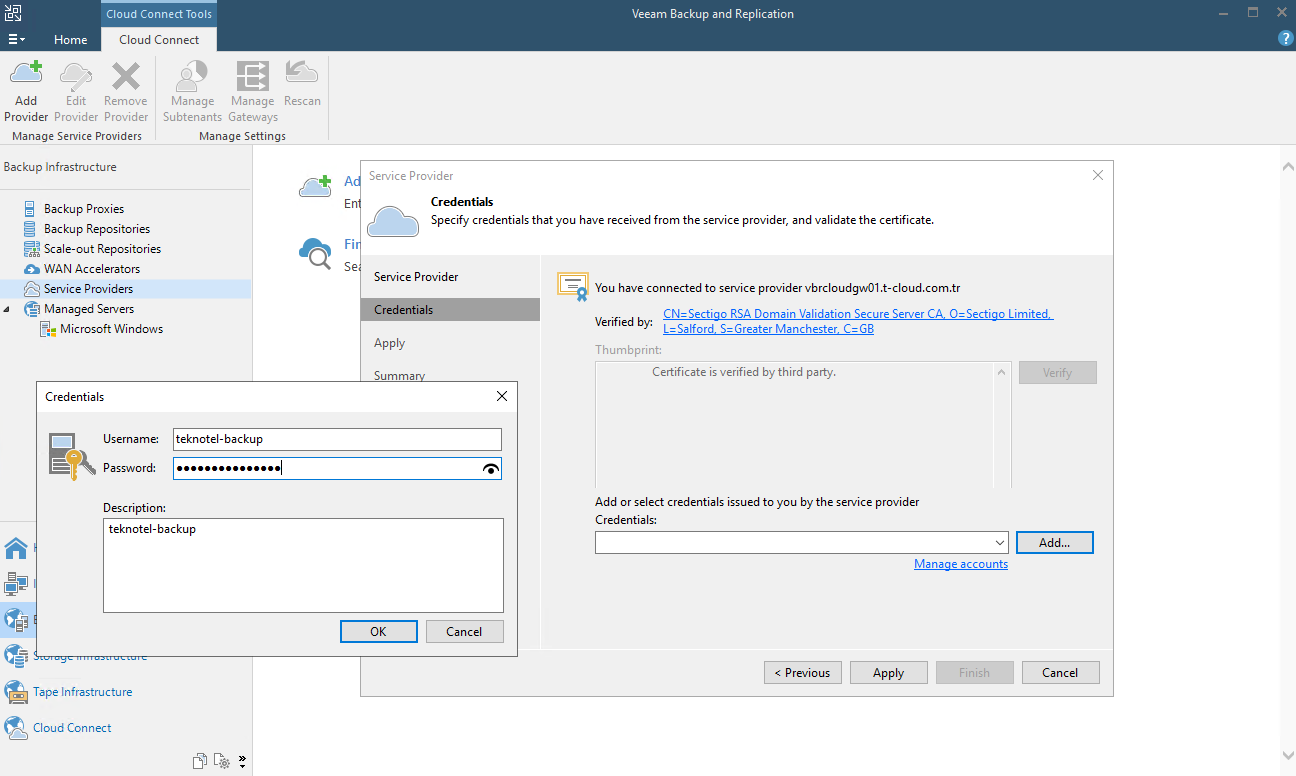Click the greyed Finish button
The width and height of the screenshot is (1296, 776).
click(x=974, y=673)
